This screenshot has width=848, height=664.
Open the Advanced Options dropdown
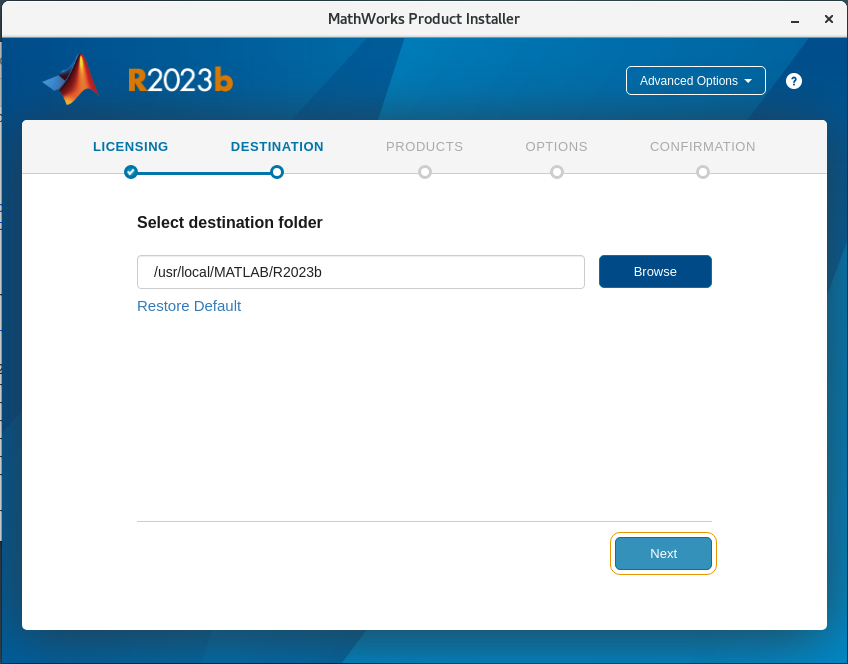[695, 81]
